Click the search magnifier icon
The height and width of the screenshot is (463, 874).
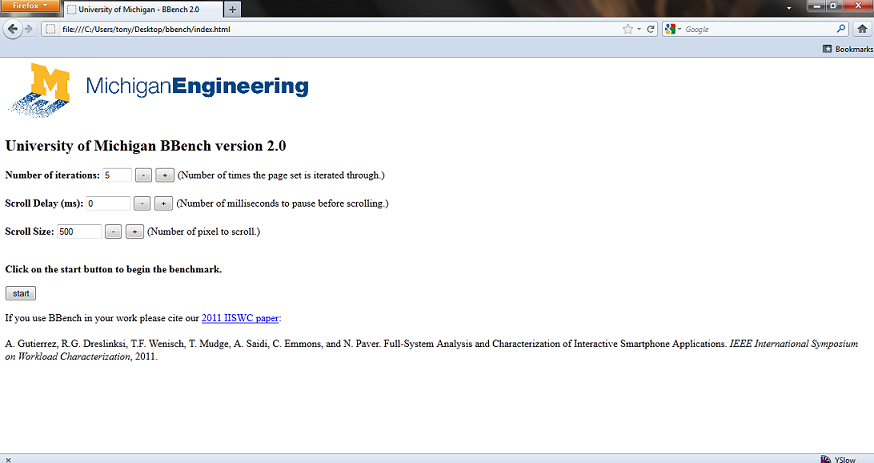tap(841, 29)
